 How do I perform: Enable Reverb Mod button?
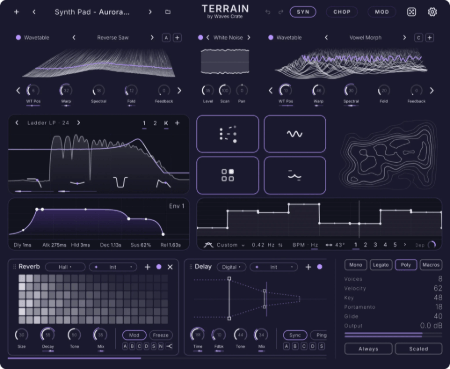(x=134, y=335)
